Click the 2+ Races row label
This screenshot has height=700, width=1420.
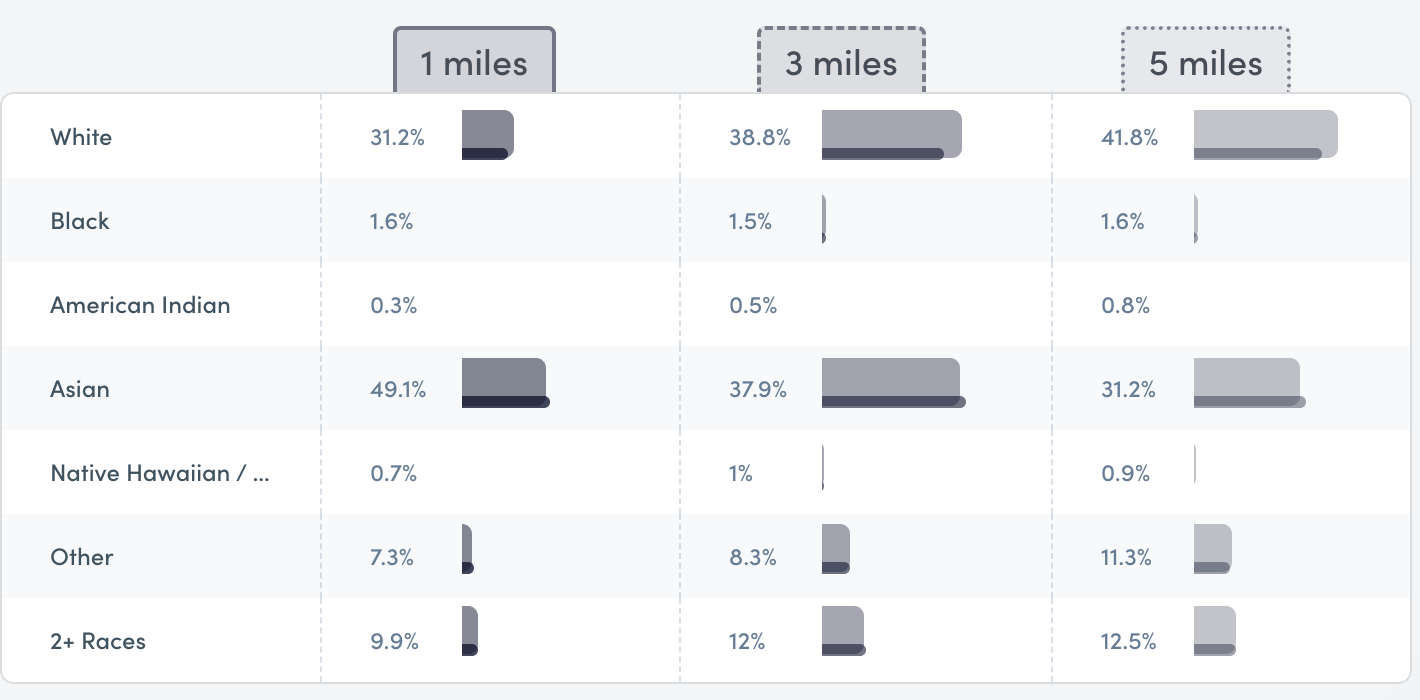(98, 641)
